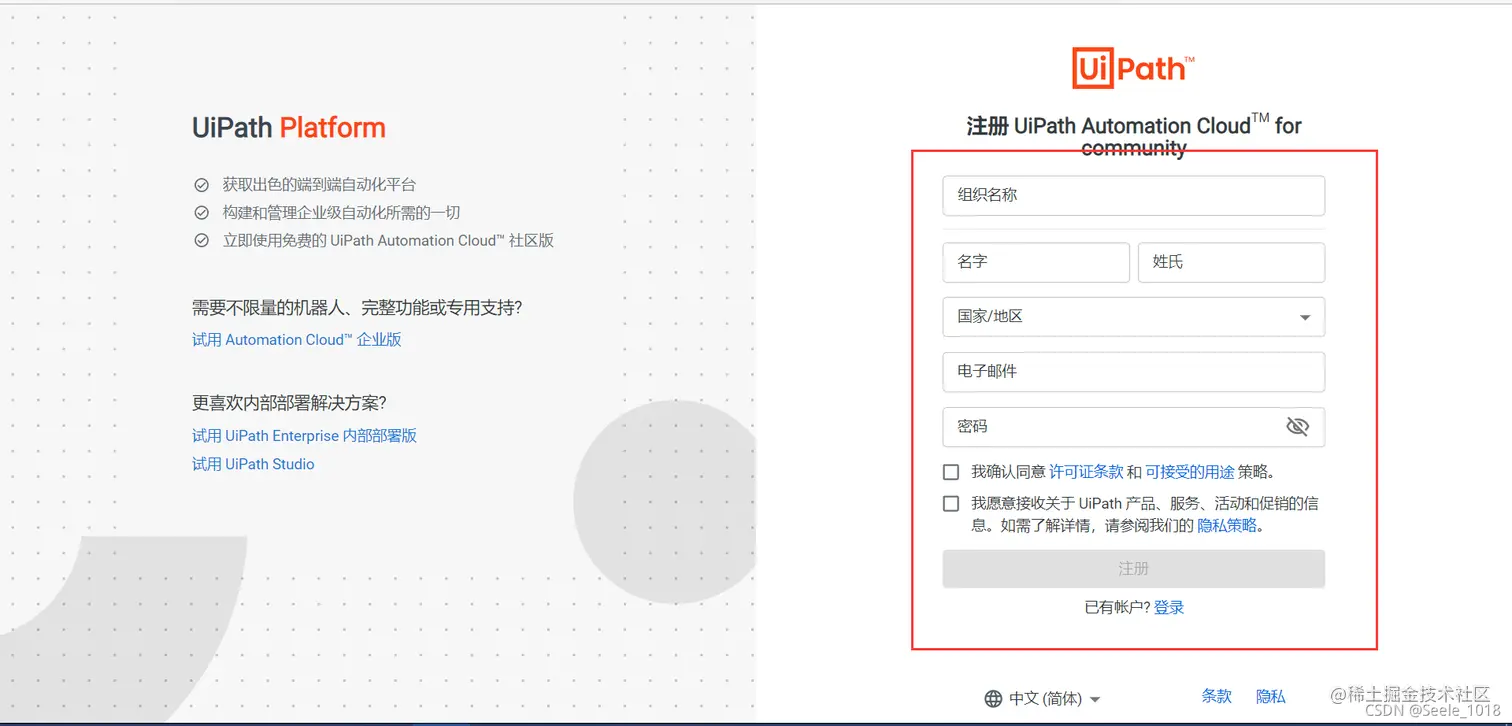Click the 密码 password field

(x=1100, y=426)
